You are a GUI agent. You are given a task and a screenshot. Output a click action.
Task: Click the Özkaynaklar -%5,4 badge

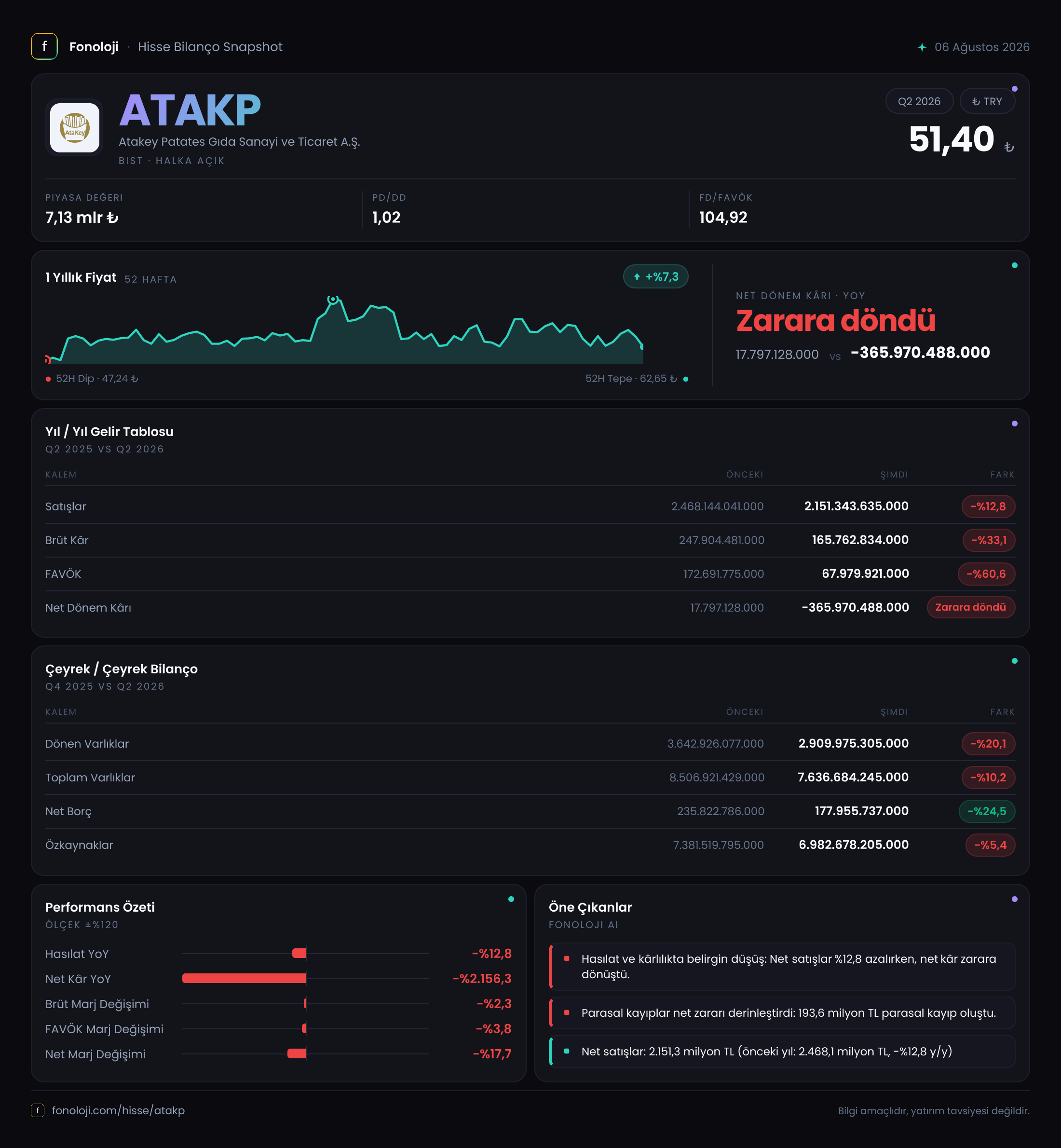pyautogui.click(x=991, y=846)
